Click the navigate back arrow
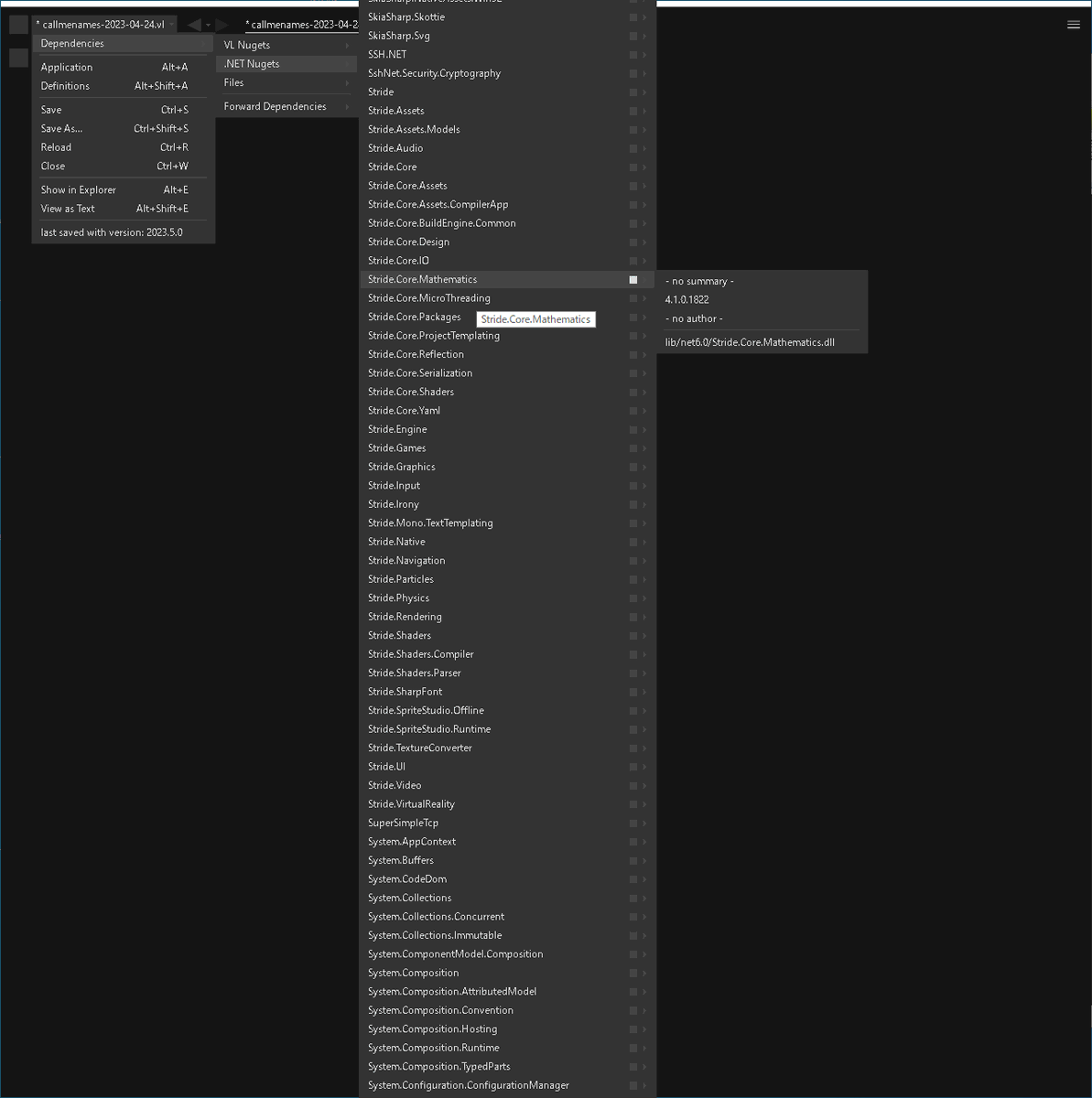This screenshot has height=1098, width=1092. (194, 25)
